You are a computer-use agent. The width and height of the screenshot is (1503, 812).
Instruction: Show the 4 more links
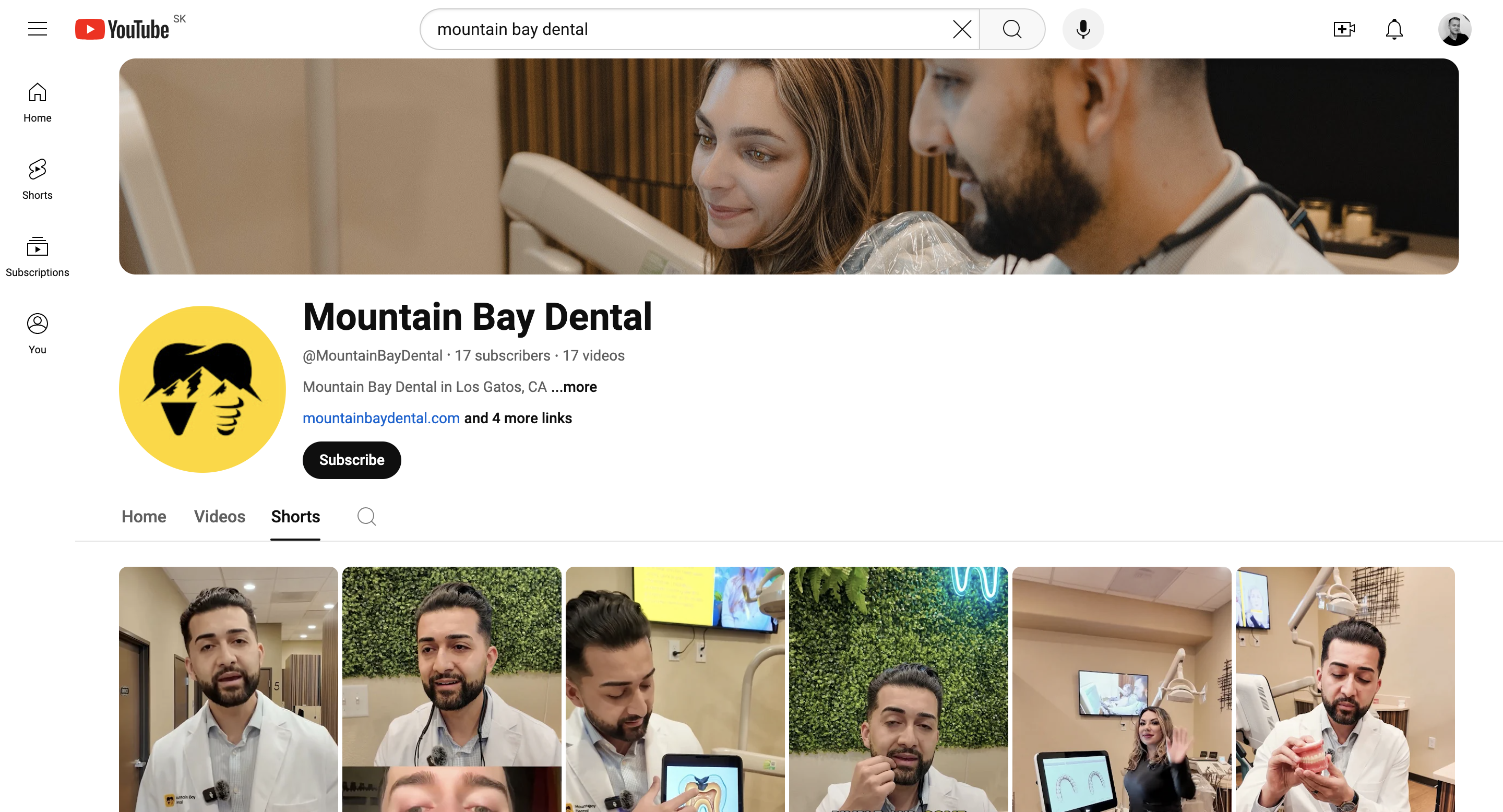(518, 418)
